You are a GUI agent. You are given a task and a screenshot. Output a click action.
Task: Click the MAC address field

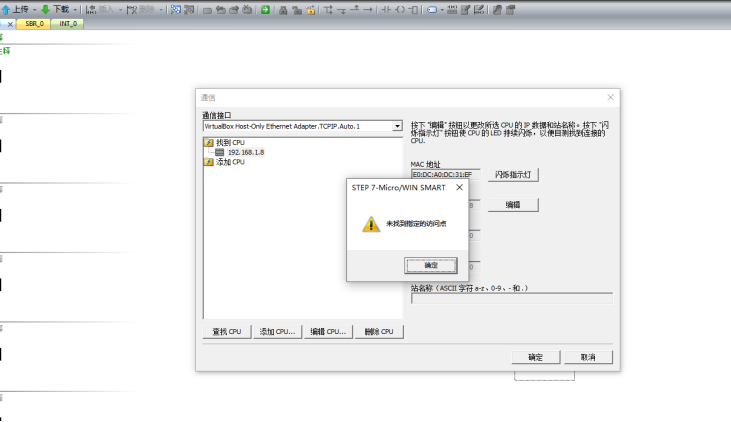pyautogui.click(x=445, y=174)
